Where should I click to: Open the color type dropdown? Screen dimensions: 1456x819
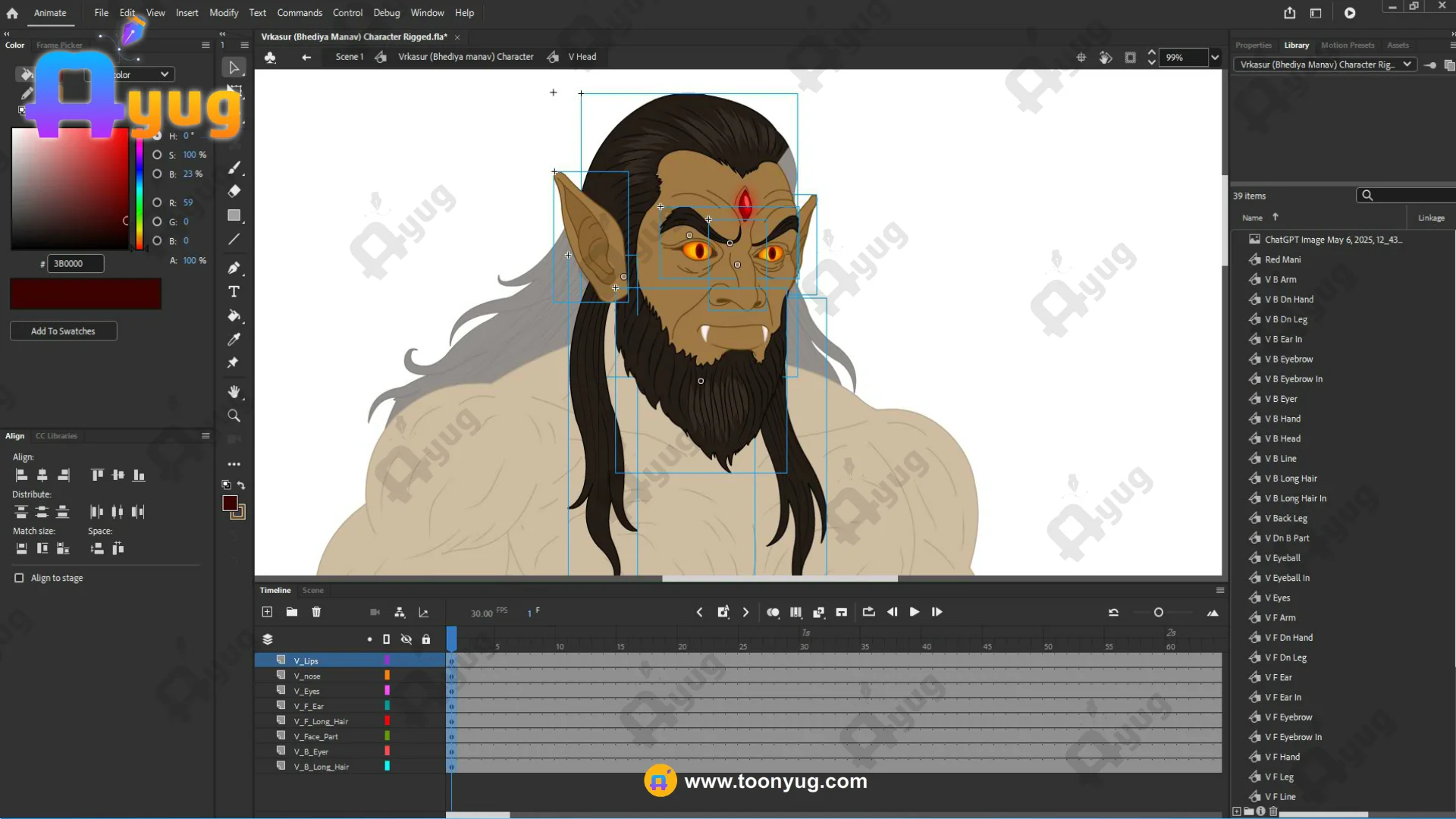164,74
